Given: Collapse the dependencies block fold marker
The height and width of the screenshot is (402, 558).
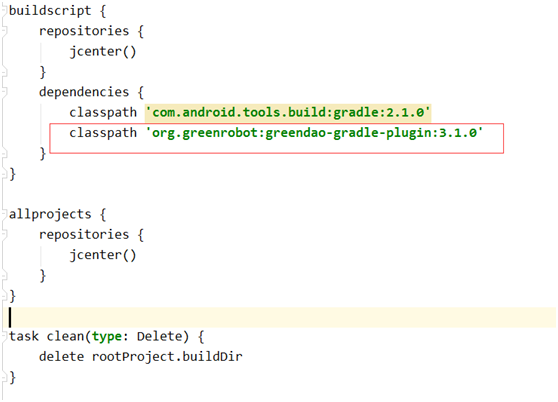Looking at the screenshot, I should tap(4, 92).
